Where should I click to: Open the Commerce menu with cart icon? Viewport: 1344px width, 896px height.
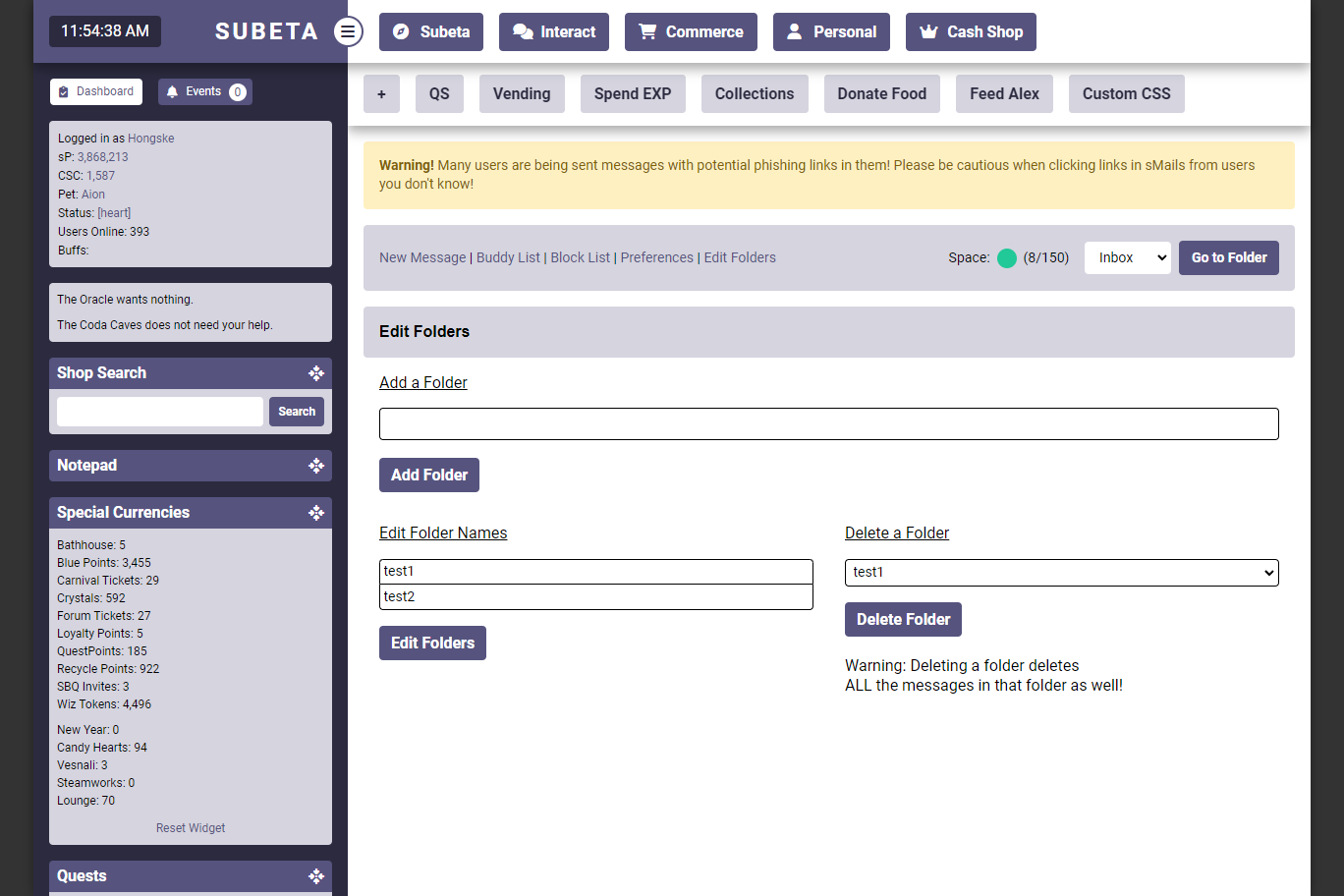[x=691, y=31]
